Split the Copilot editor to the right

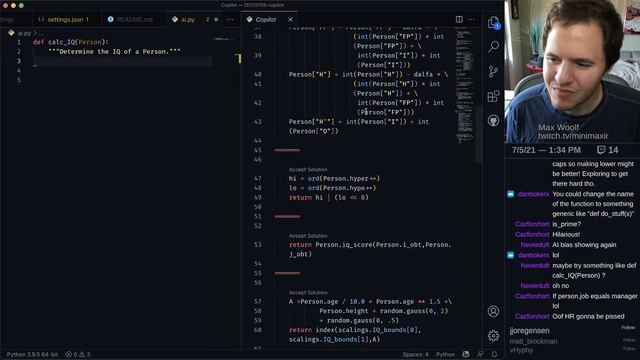tap(459, 19)
